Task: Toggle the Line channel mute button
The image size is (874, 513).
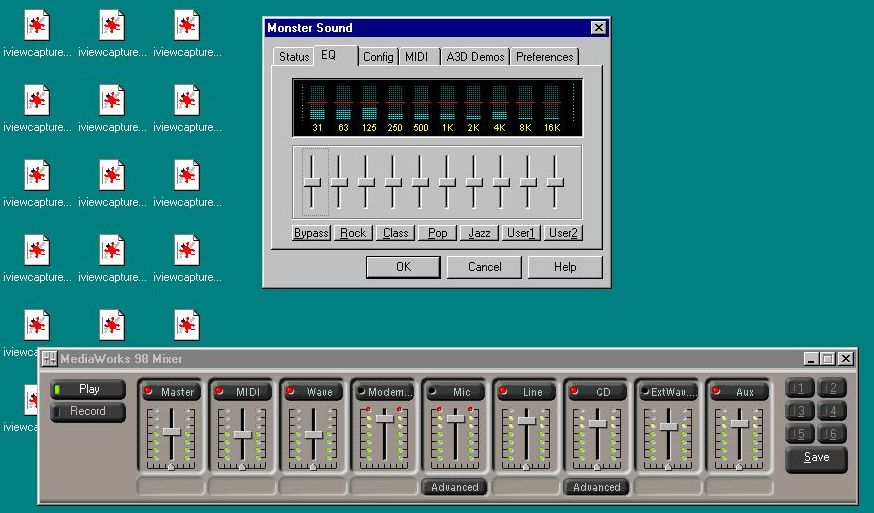Action: (x=526, y=391)
